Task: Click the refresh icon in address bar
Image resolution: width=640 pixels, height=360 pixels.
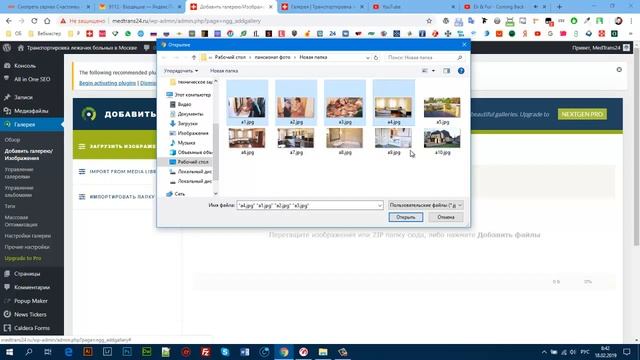Action: pos(376,58)
